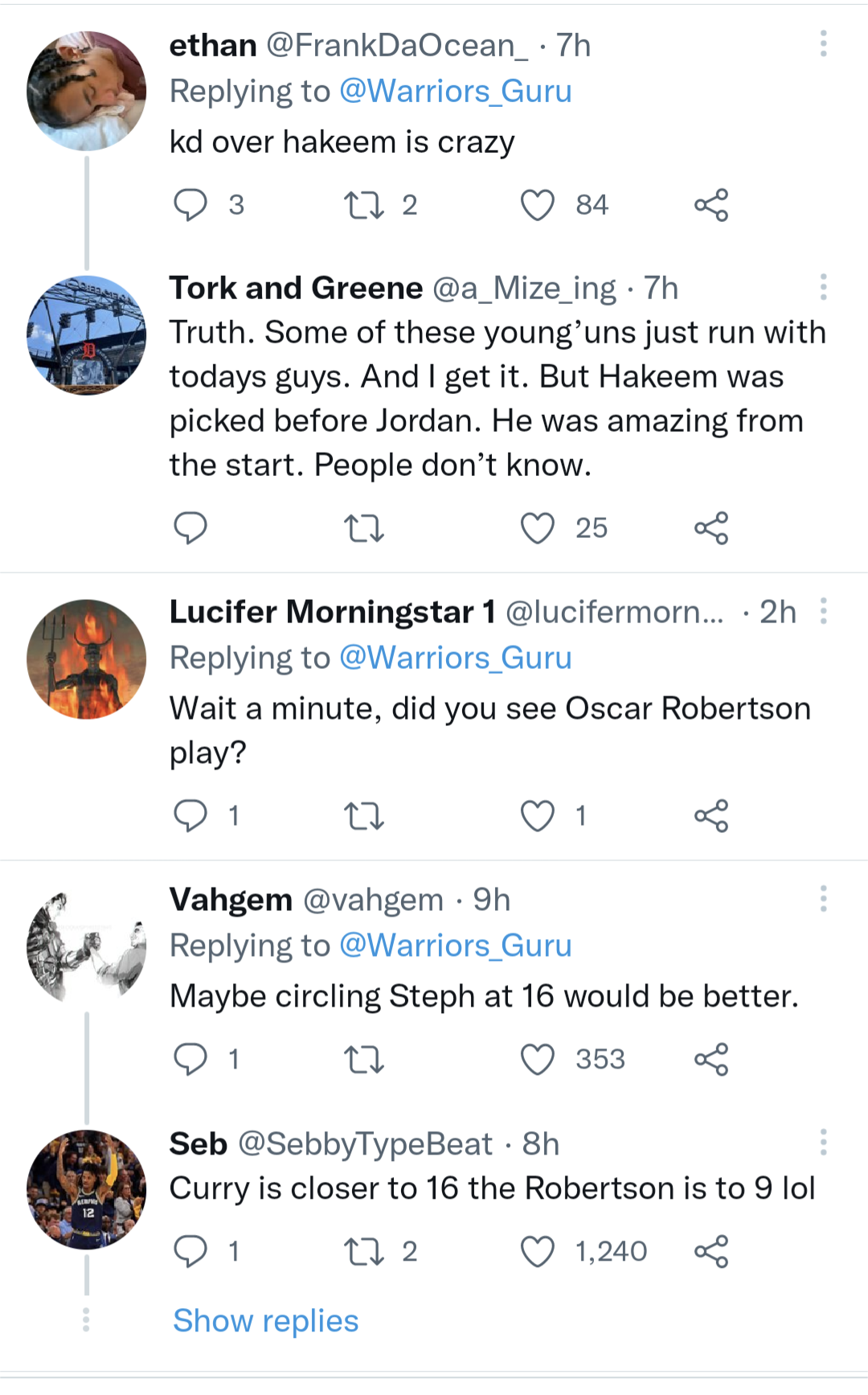Open Seb's profile picture

point(87,1190)
